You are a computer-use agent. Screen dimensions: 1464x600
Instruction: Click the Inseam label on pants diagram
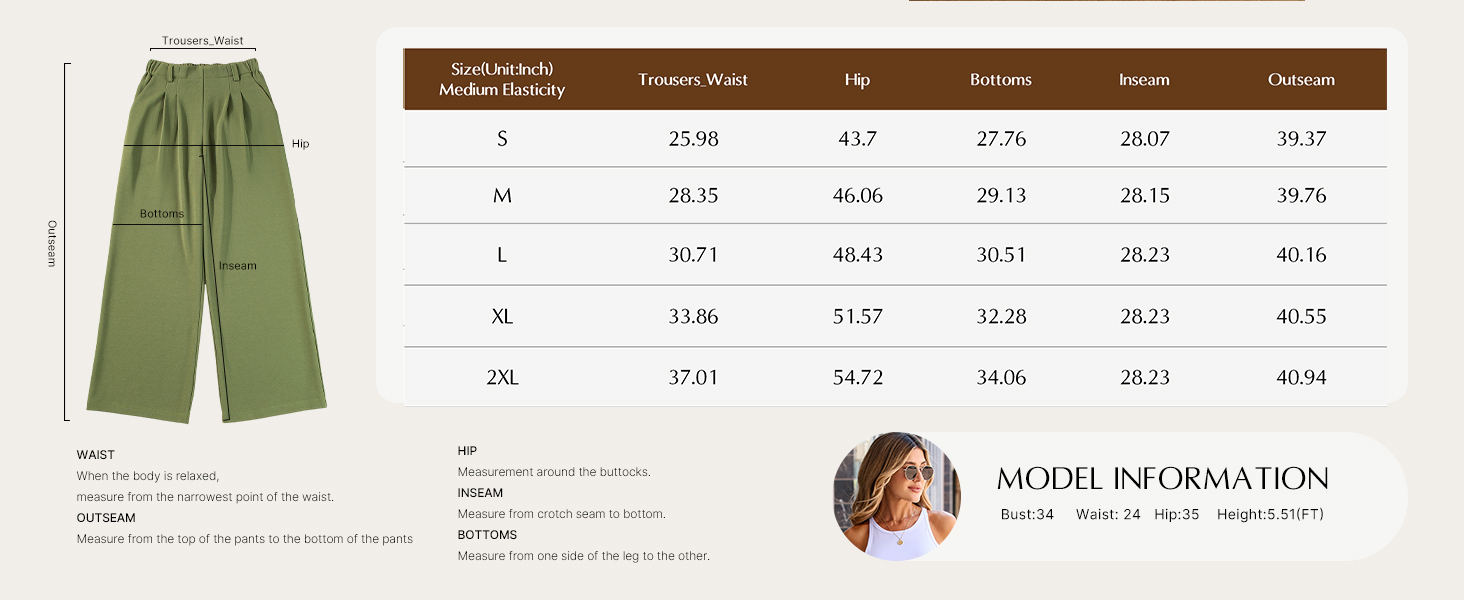point(238,266)
